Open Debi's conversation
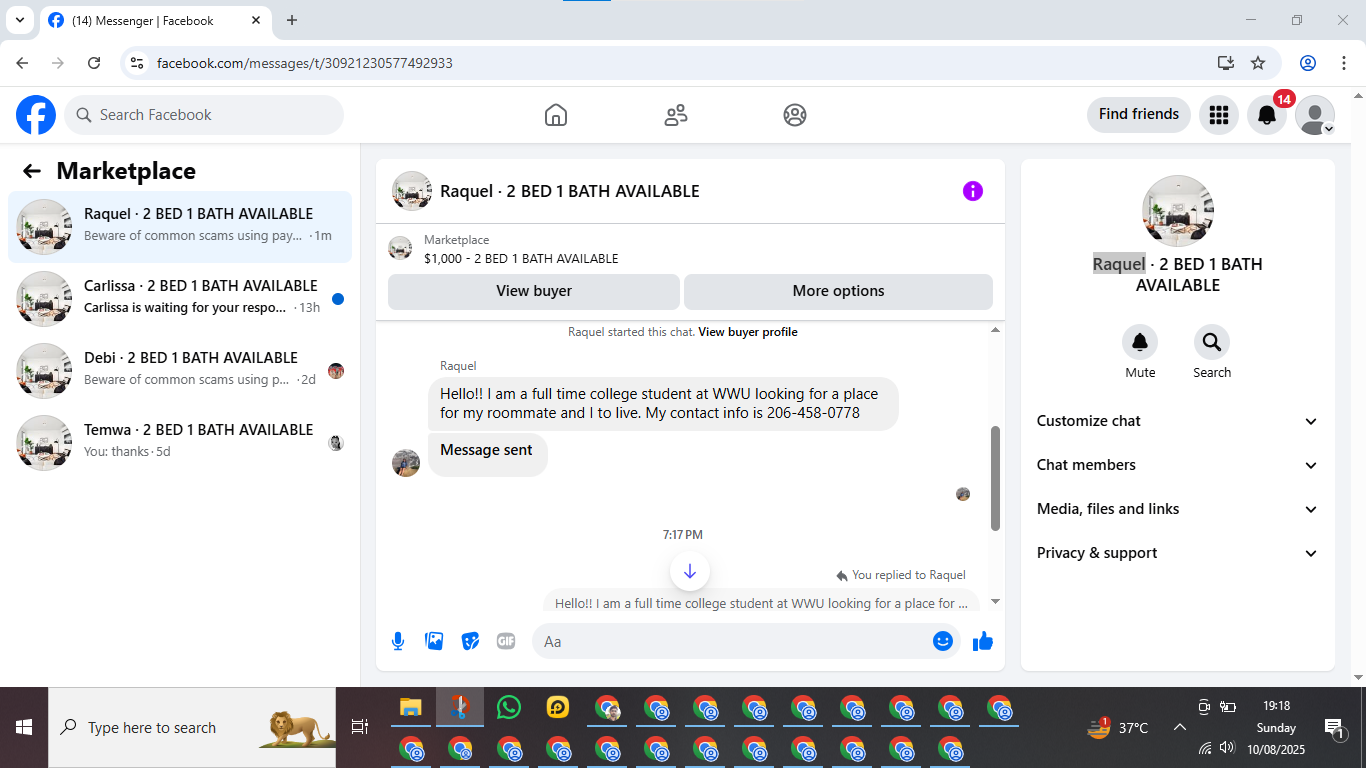Viewport: 1366px width, 768px height. point(180,371)
